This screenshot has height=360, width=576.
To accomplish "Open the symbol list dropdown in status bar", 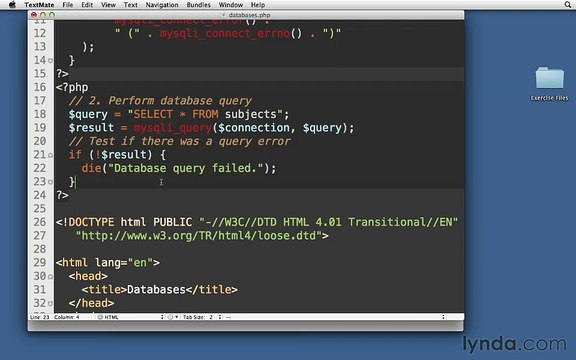I will [x=335, y=317].
